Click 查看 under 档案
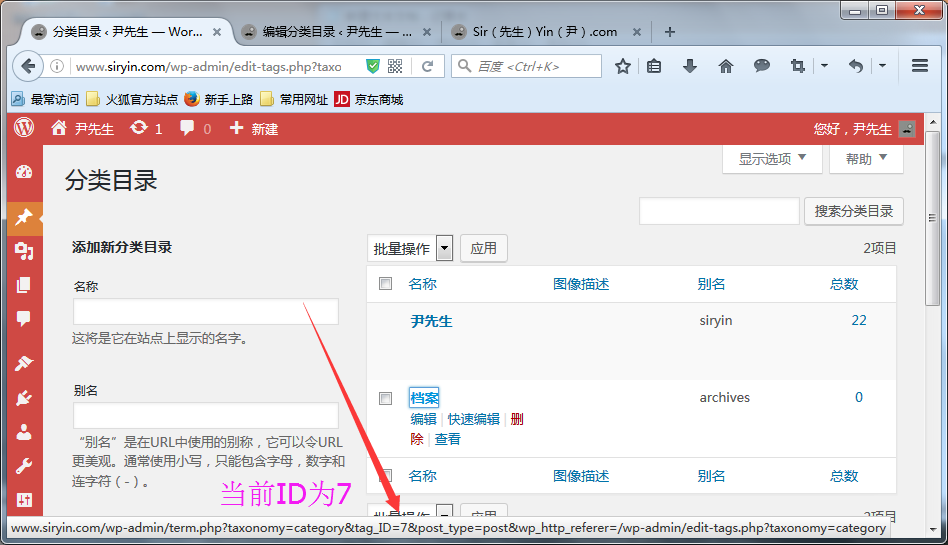The height and width of the screenshot is (545, 948). pyautogui.click(x=447, y=439)
